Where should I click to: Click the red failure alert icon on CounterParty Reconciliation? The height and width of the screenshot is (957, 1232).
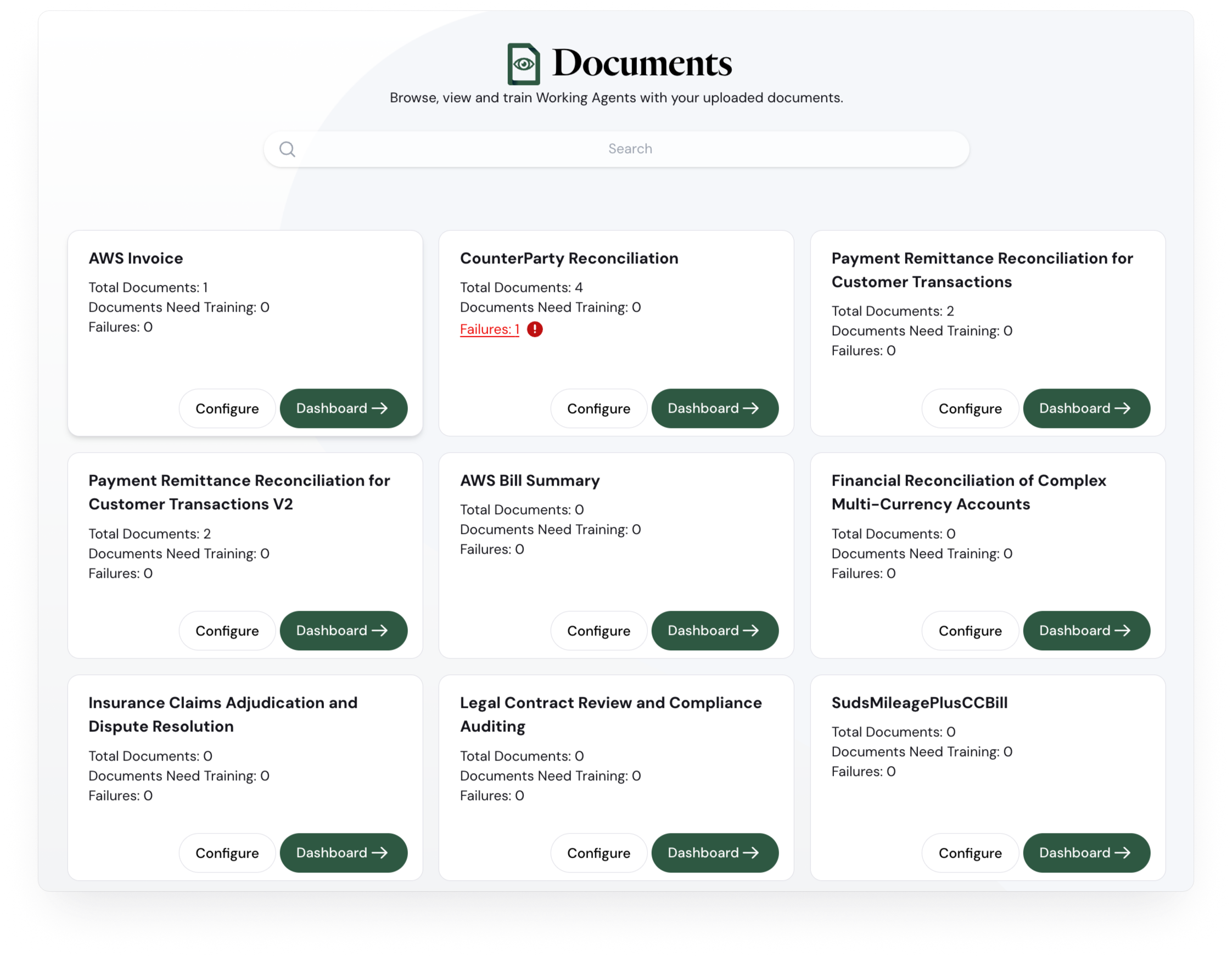pos(535,329)
